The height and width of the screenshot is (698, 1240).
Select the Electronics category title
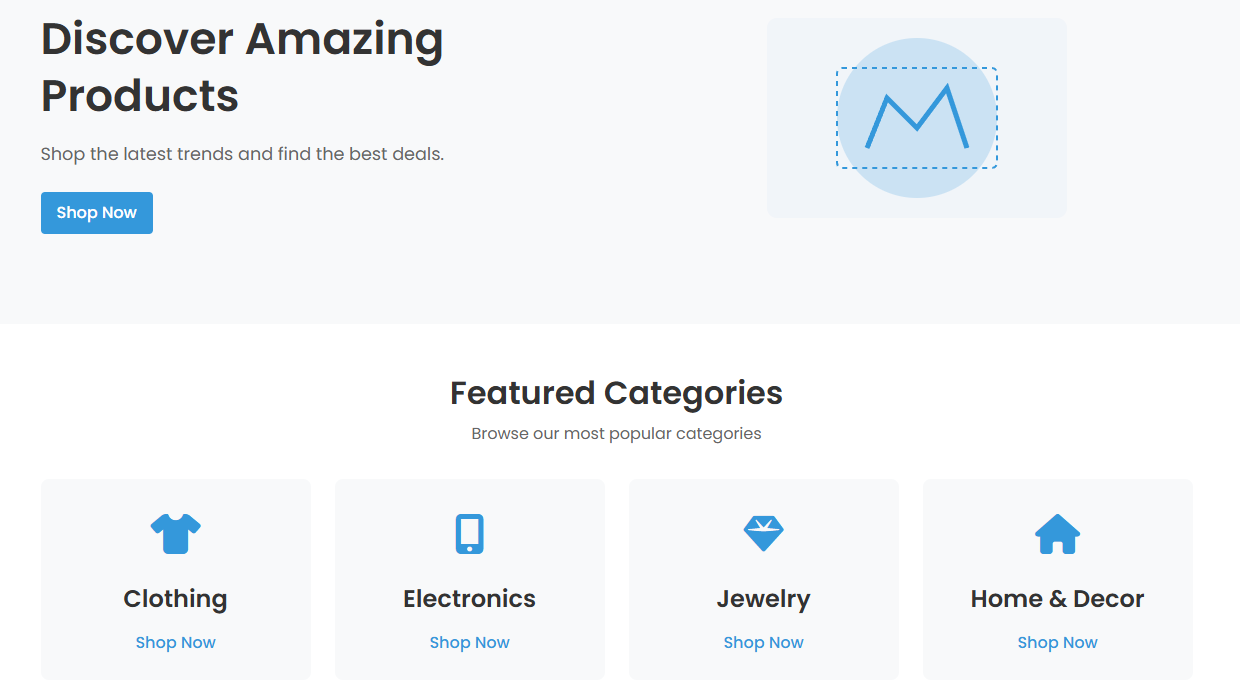click(x=470, y=599)
